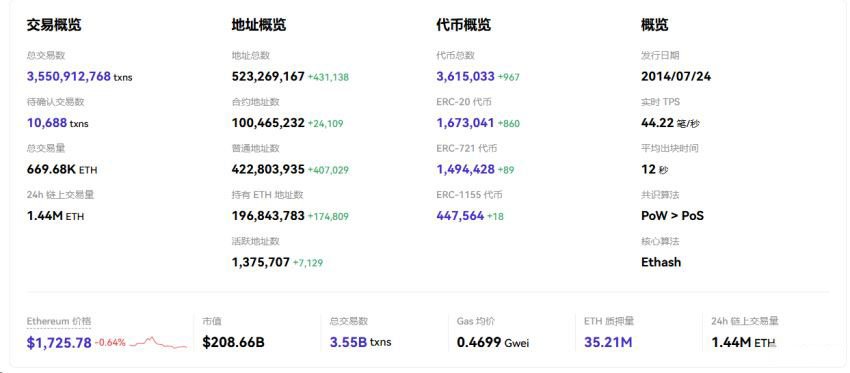Click the +24,109 contract change value
This screenshot has width=850, height=373.
326,124
